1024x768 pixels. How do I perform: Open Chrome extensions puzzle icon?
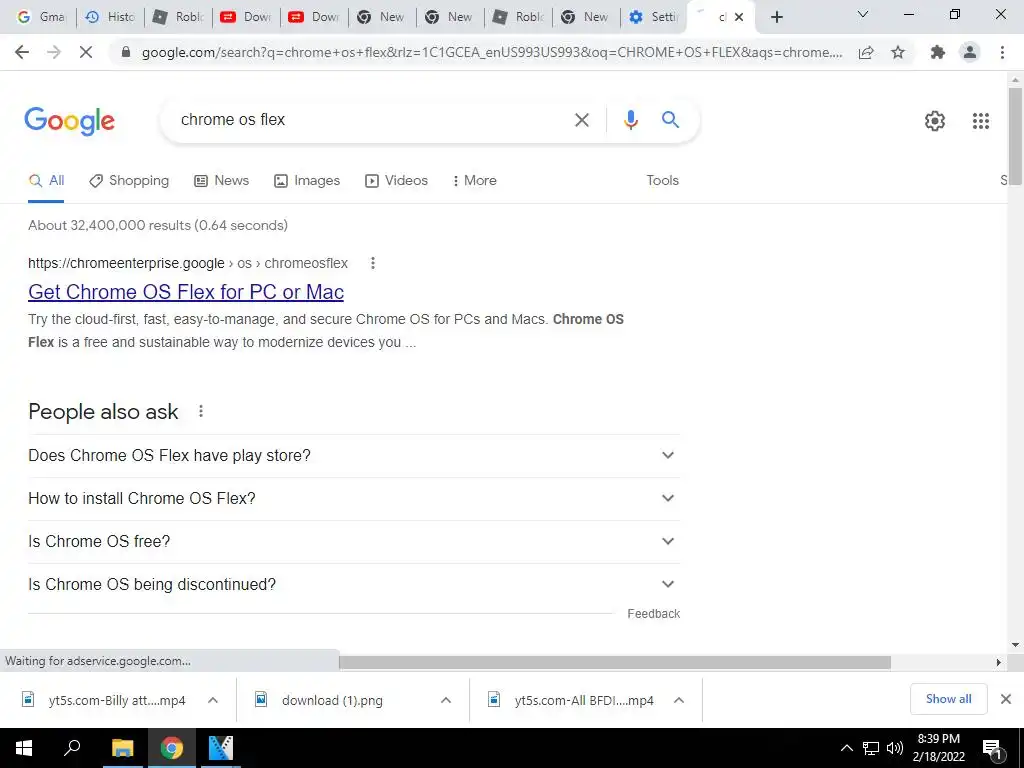point(938,52)
